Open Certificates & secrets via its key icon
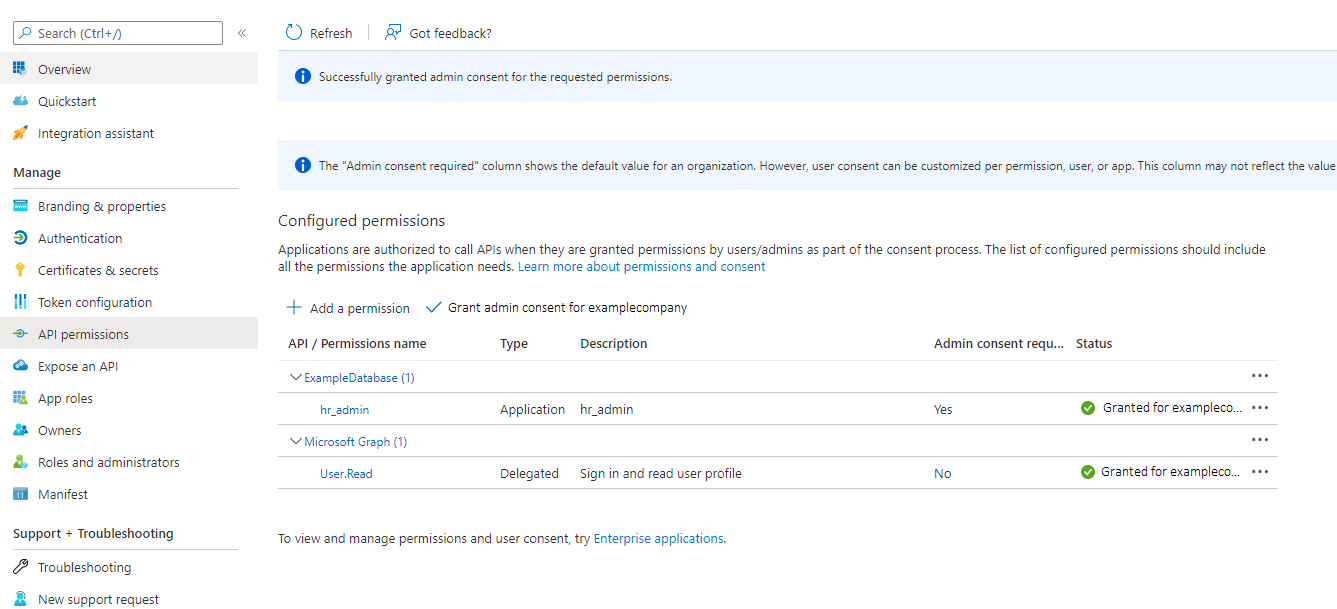The height and width of the screenshot is (609, 1337). (x=21, y=269)
